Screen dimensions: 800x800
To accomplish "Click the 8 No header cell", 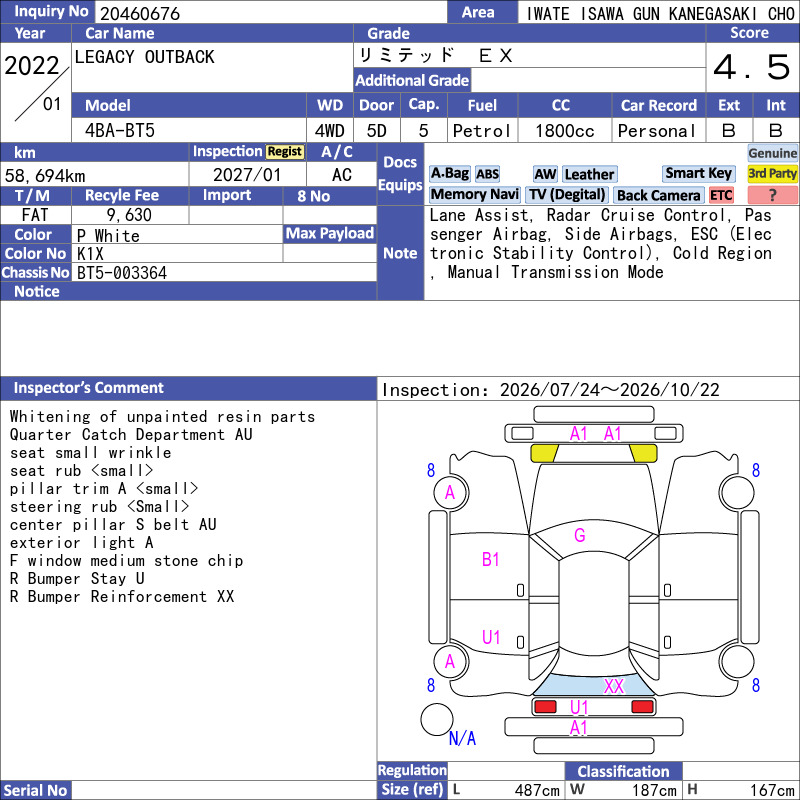I will tap(330, 196).
